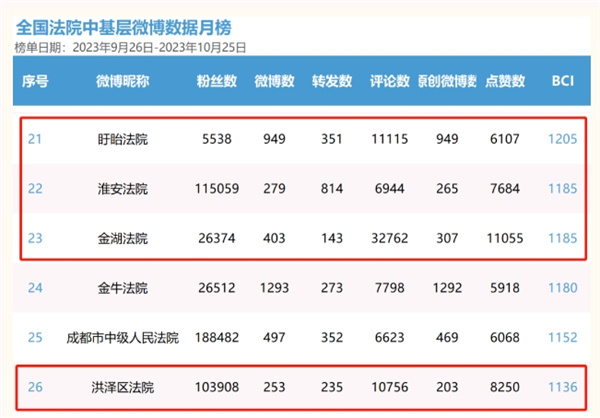Click BCI value 1185 in 淮安法院 row

point(562,188)
